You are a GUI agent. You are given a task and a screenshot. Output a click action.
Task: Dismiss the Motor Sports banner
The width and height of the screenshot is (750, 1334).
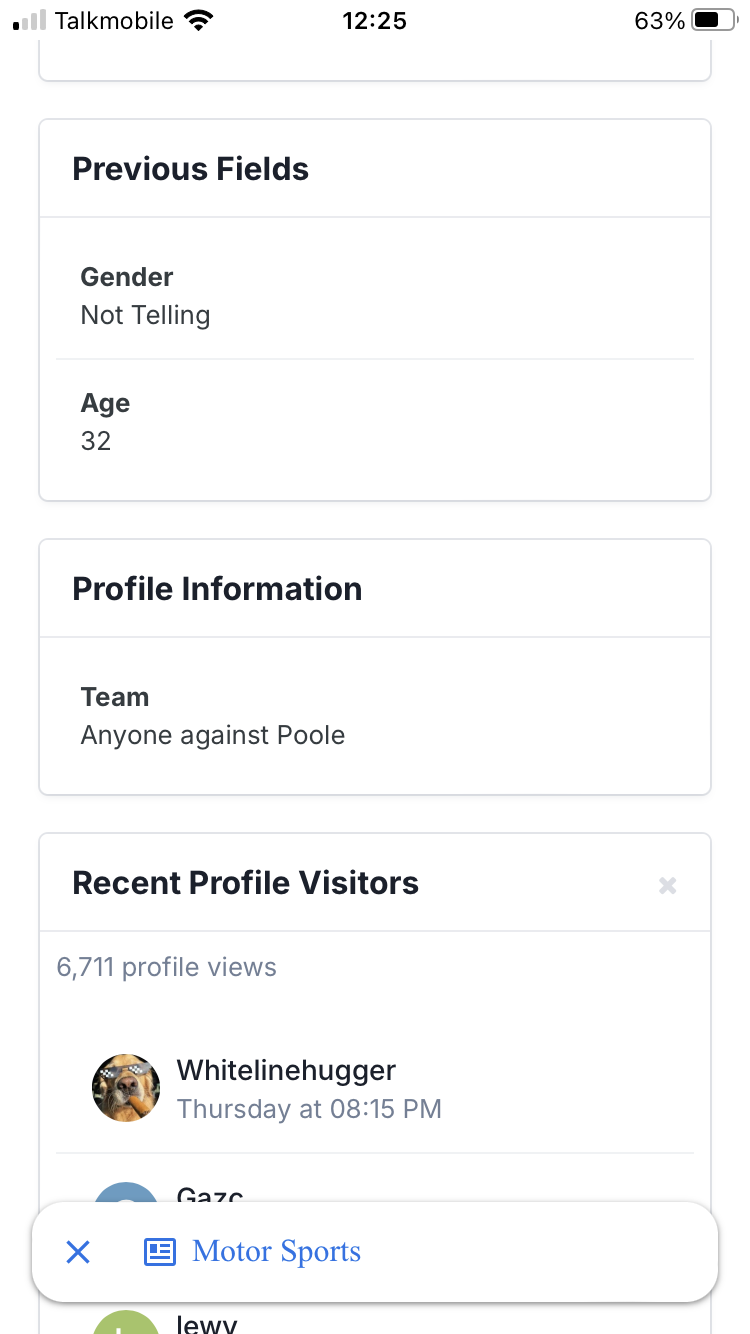78,1252
